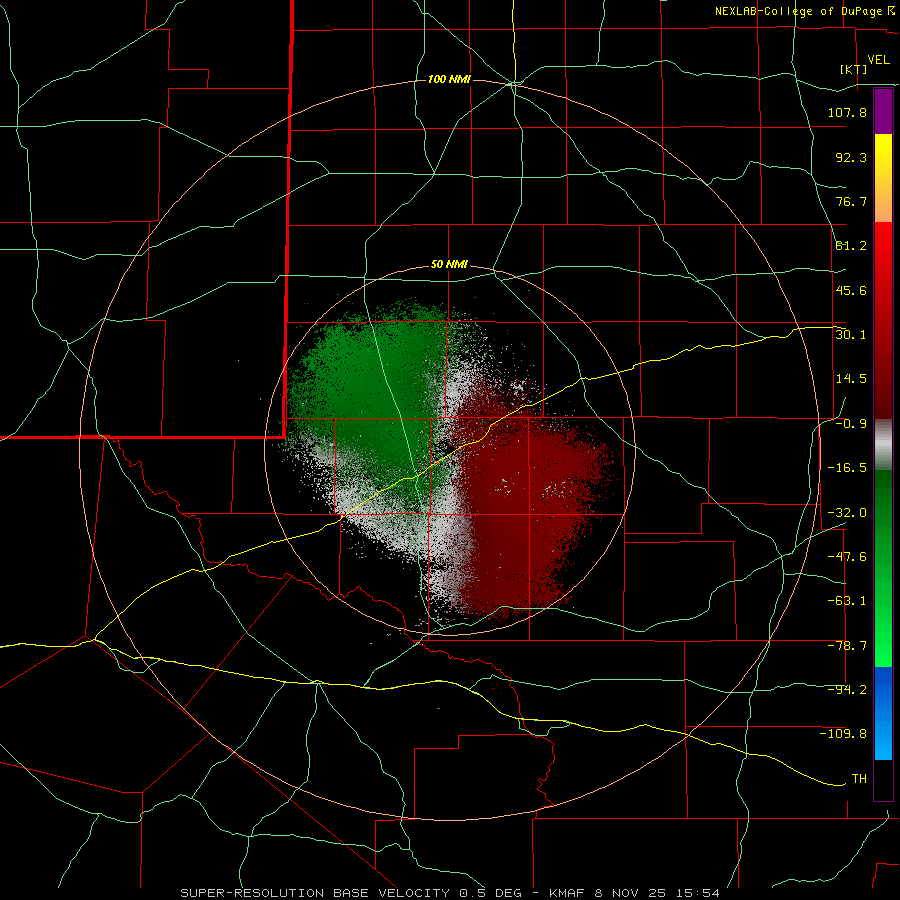Click the bright green segment of color bar

point(883,568)
